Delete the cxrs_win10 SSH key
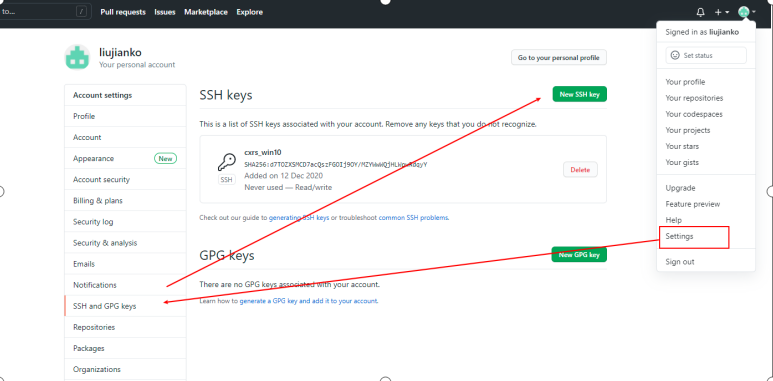Image resolution: width=773 pixels, height=381 pixels. tap(580, 170)
